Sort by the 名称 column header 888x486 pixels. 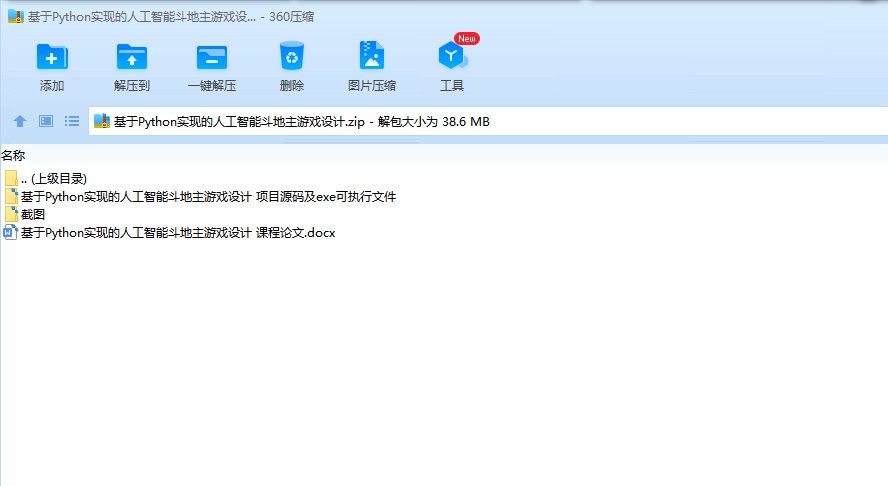(13, 155)
